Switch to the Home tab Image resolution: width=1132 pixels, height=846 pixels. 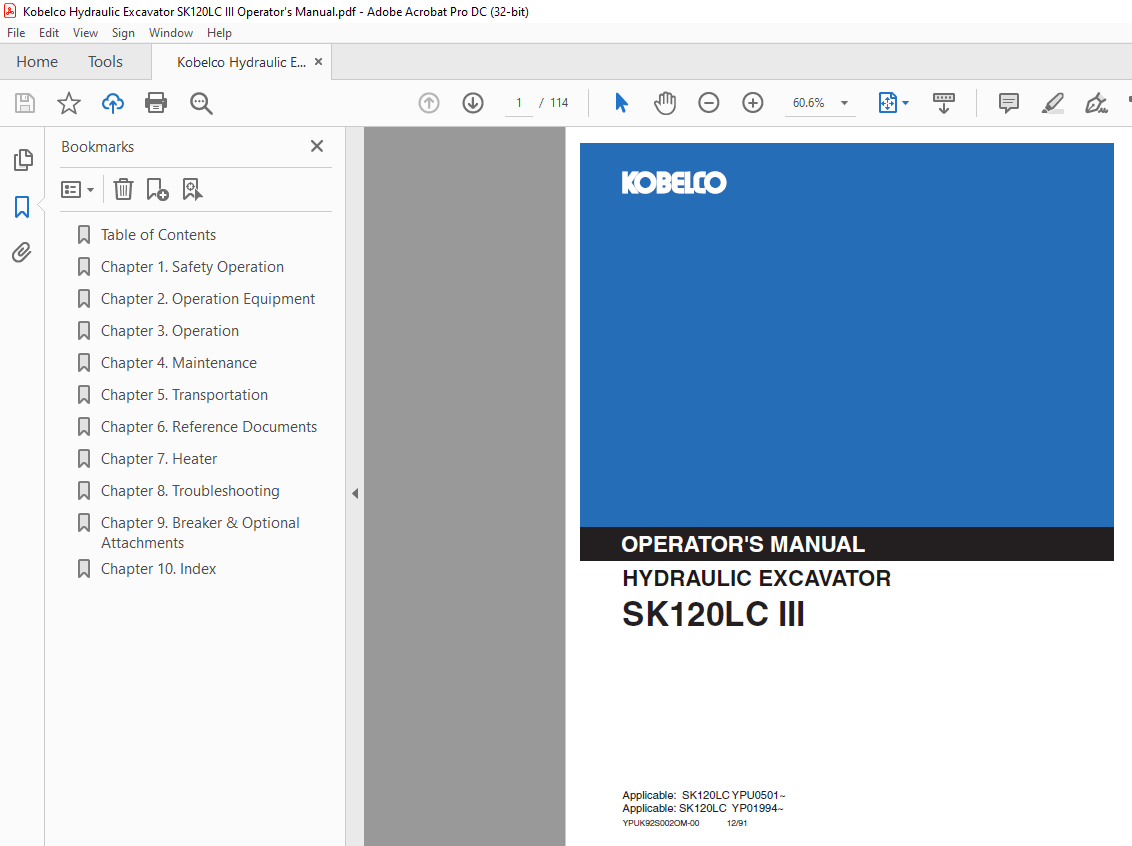[x=37, y=62]
